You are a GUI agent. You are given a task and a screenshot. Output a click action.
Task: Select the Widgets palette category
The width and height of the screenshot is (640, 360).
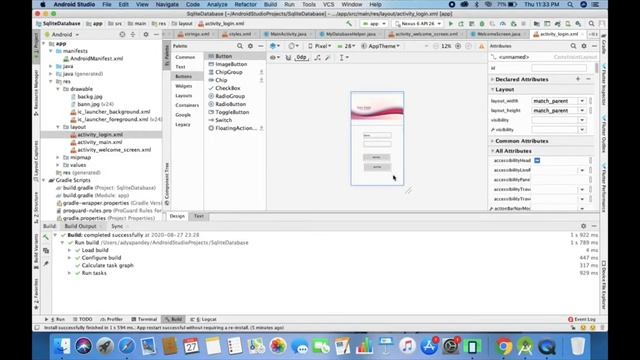[184, 86]
